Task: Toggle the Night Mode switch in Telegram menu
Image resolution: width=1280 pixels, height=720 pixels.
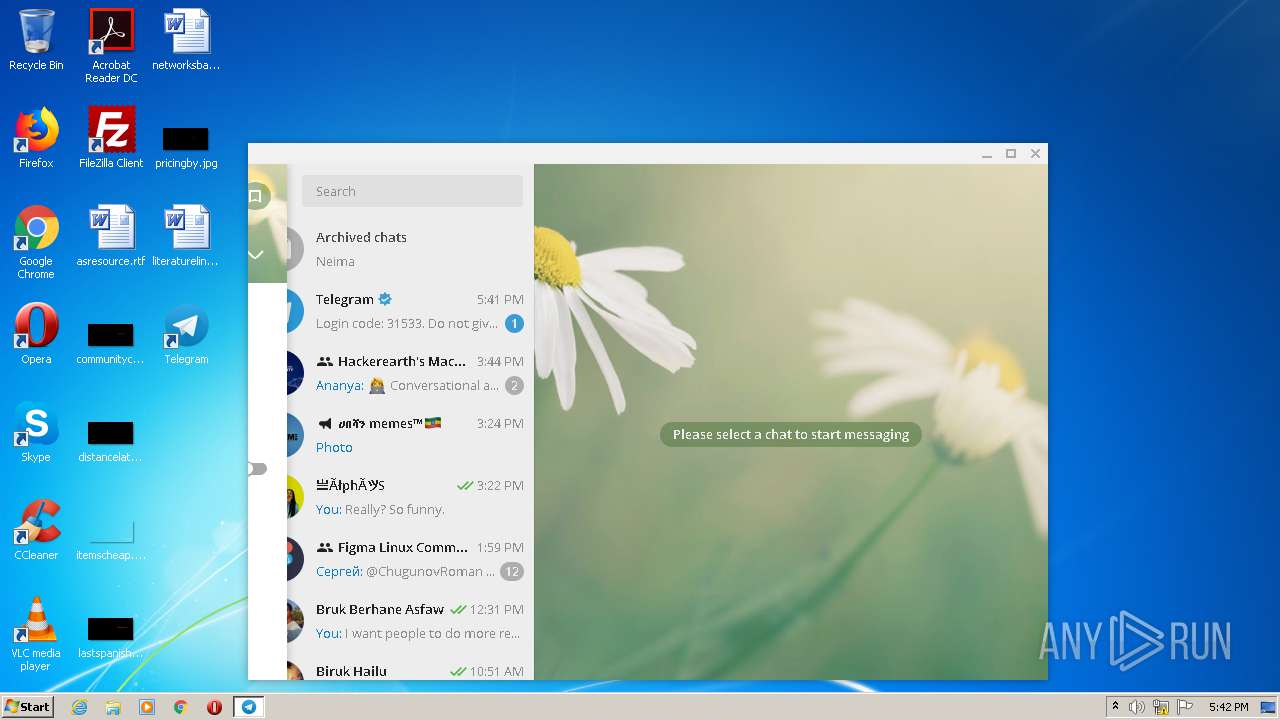Action: coord(257,468)
